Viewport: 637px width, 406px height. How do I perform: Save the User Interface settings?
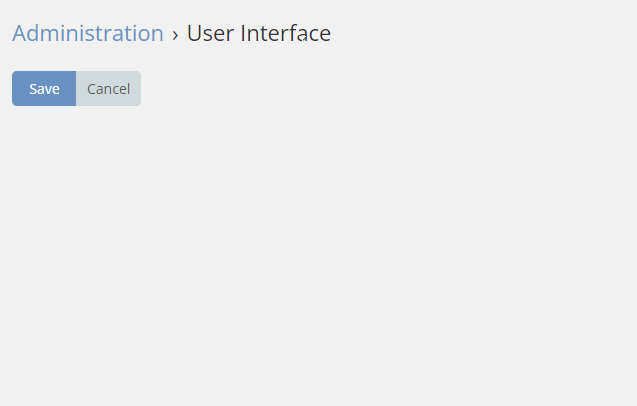click(44, 88)
